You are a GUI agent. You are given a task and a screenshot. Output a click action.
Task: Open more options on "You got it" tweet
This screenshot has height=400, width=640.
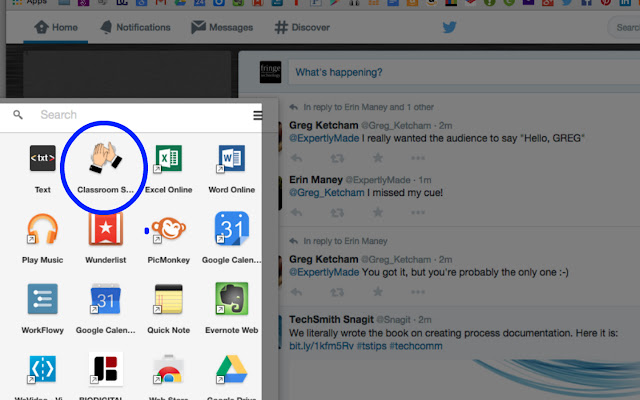418,292
